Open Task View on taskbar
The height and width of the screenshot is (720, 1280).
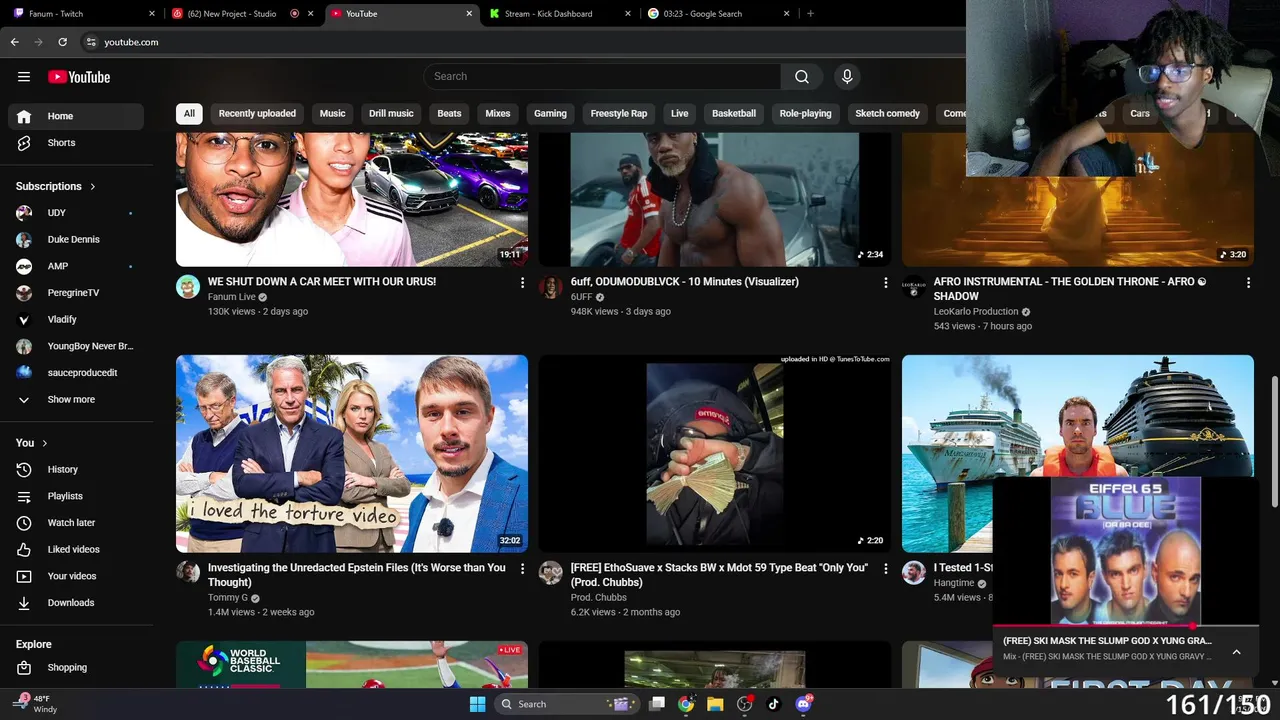(657, 704)
